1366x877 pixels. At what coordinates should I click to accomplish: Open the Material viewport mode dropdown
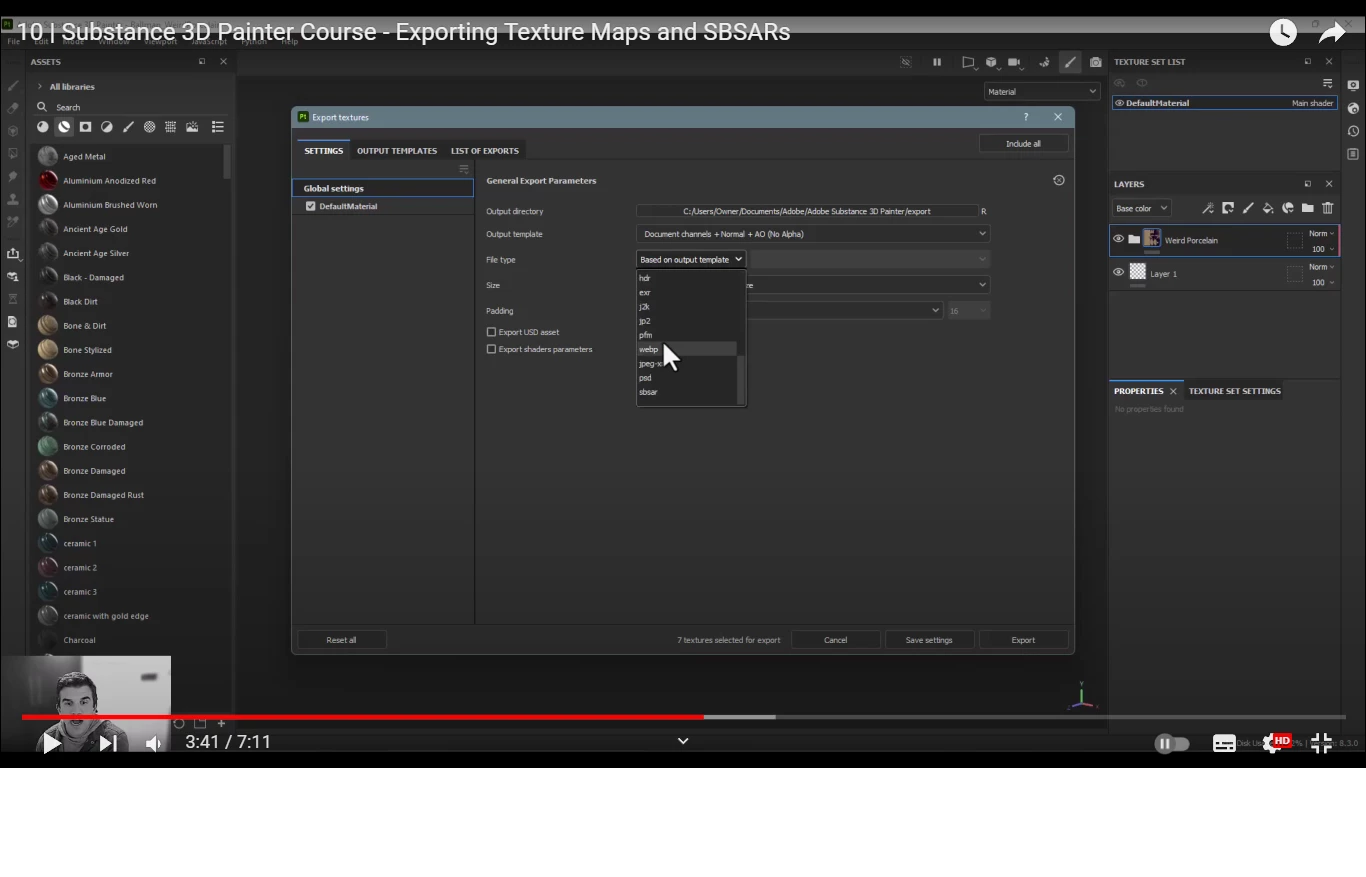tap(1041, 92)
